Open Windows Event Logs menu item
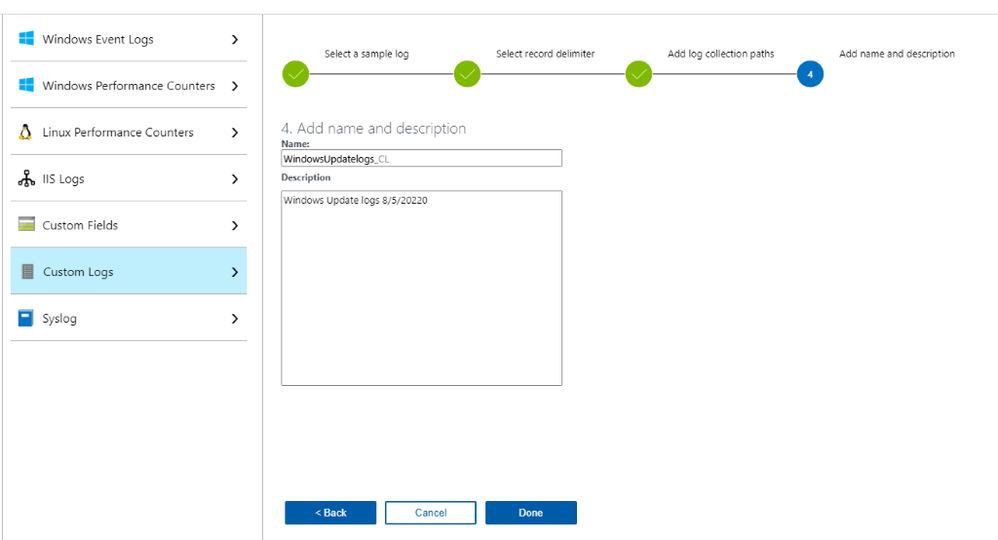This screenshot has height=540, width=998. point(129,39)
